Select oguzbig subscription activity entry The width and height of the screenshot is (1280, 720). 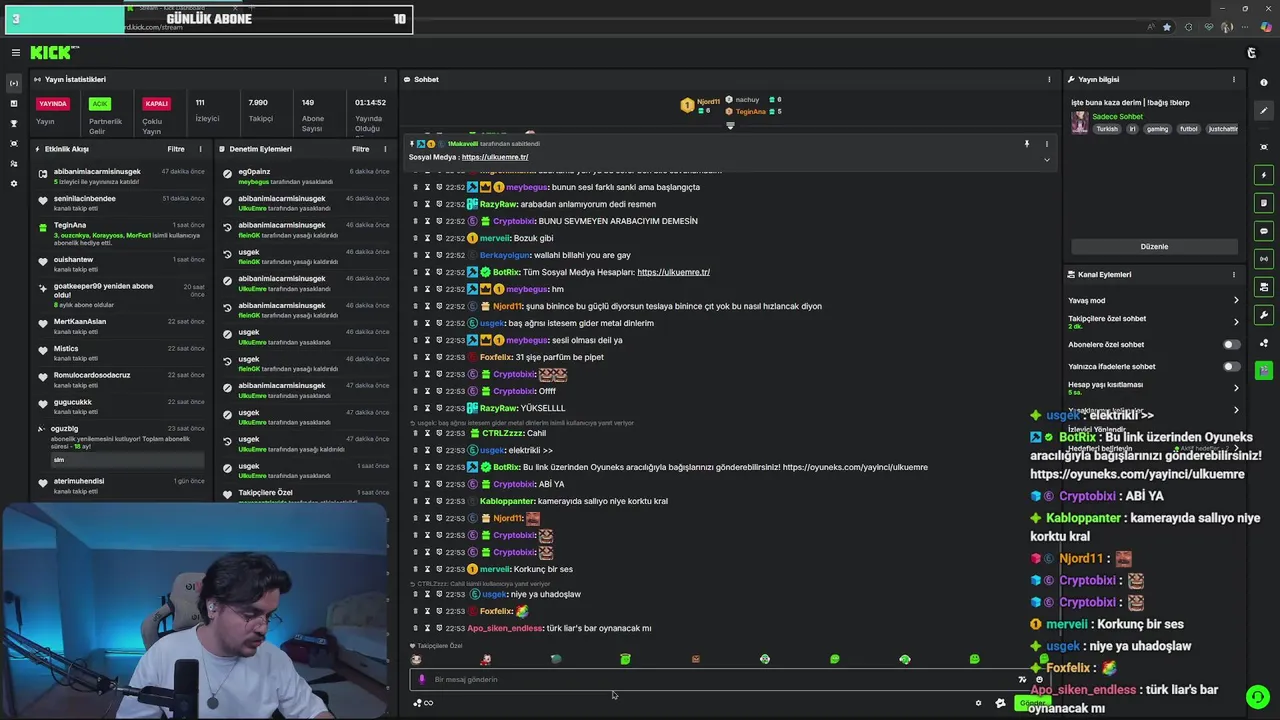click(121, 445)
